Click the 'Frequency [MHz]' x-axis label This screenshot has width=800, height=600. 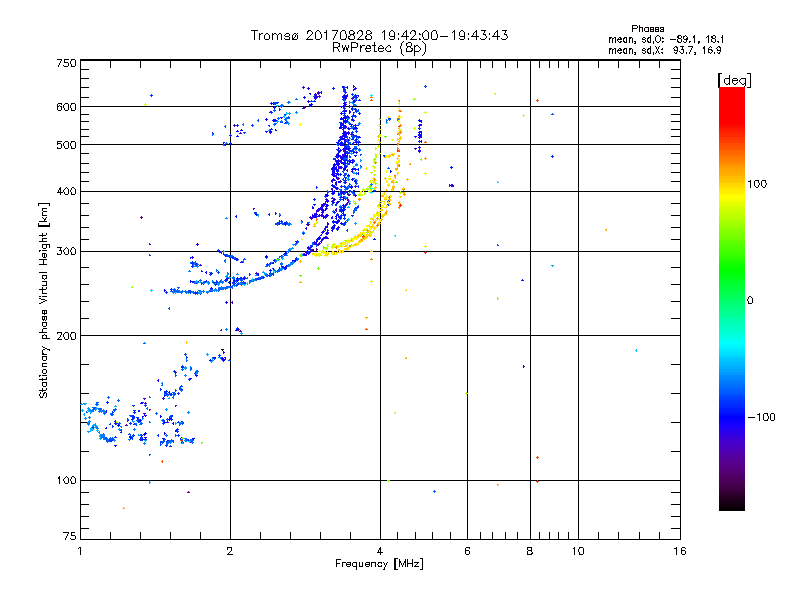(x=379, y=563)
